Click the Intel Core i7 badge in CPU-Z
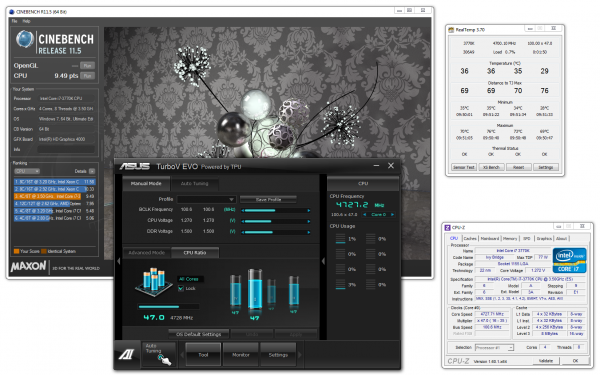 pos(569,260)
